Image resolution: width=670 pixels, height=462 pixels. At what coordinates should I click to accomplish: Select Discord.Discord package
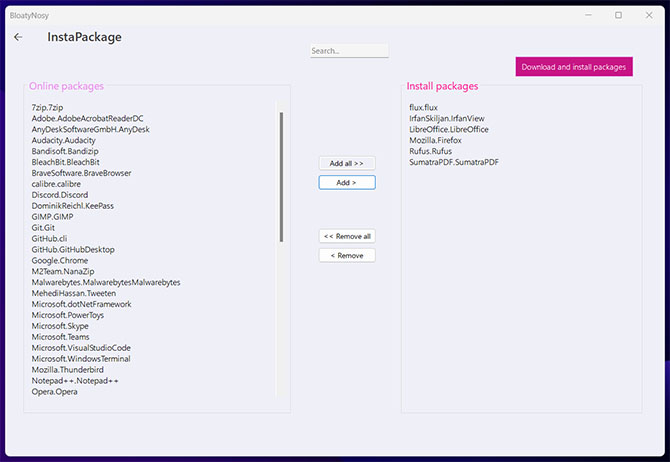[x=60, y=195]
